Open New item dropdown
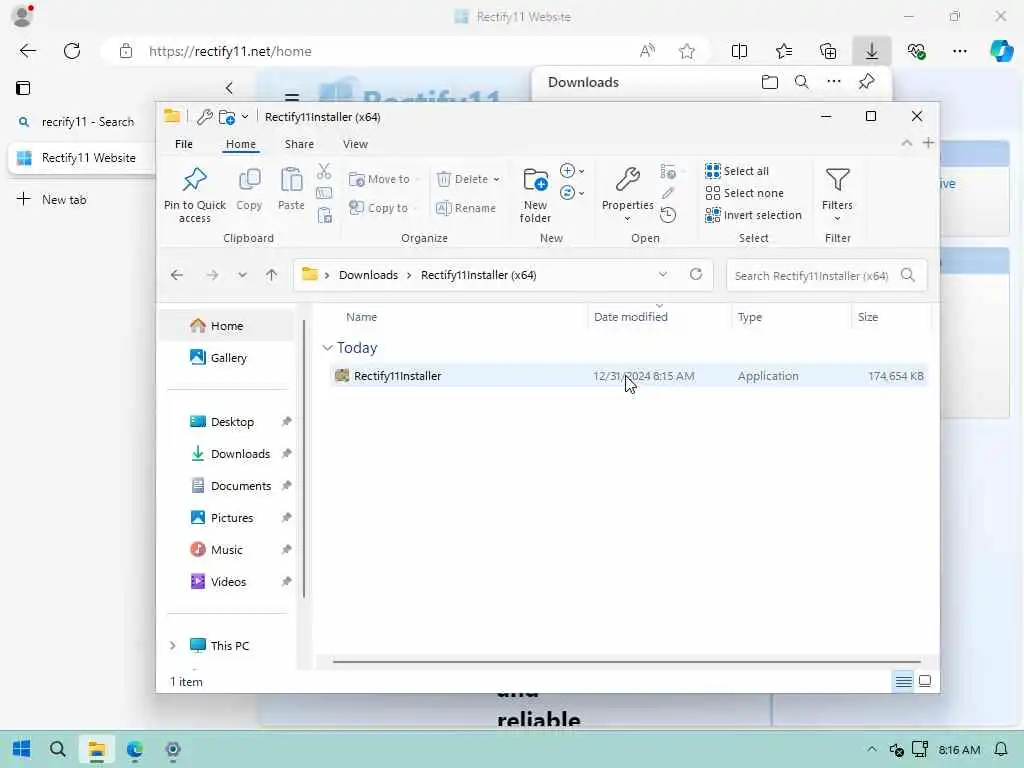Image resolution: width=1024 pixels, height=768 pixels. click(572, 171)
